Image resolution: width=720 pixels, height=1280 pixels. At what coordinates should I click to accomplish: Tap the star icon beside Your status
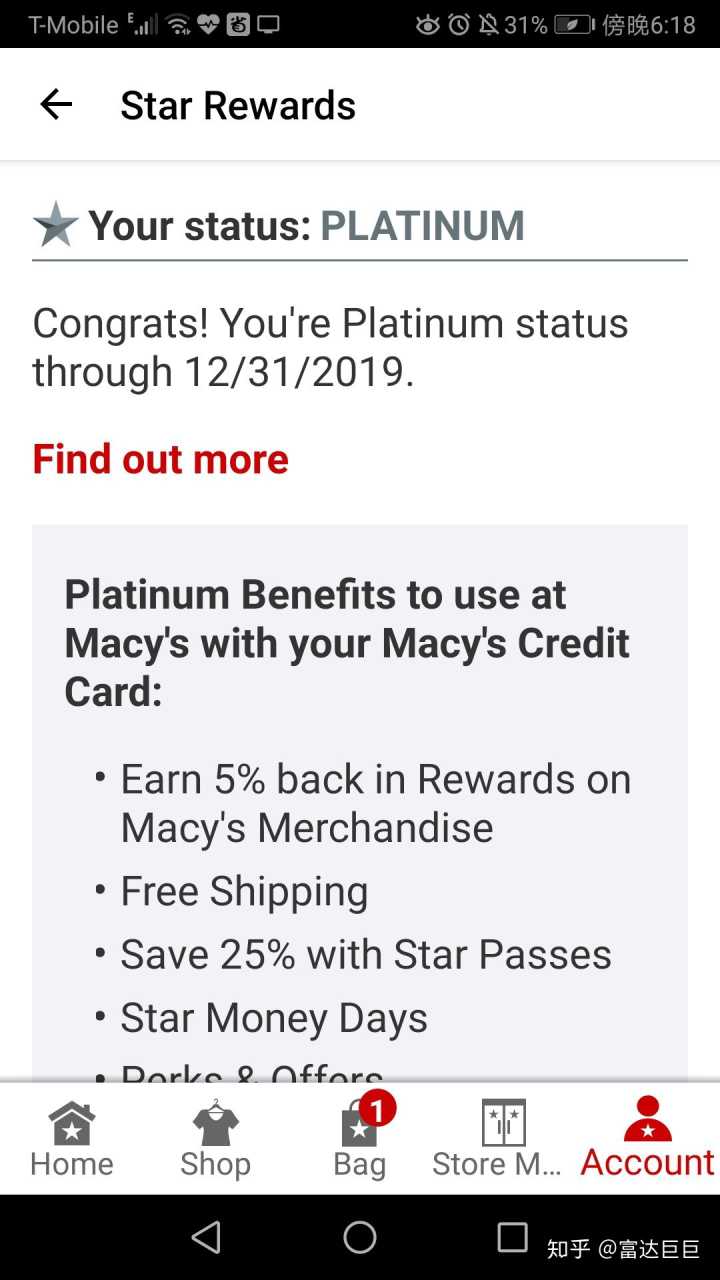[56, 226]
